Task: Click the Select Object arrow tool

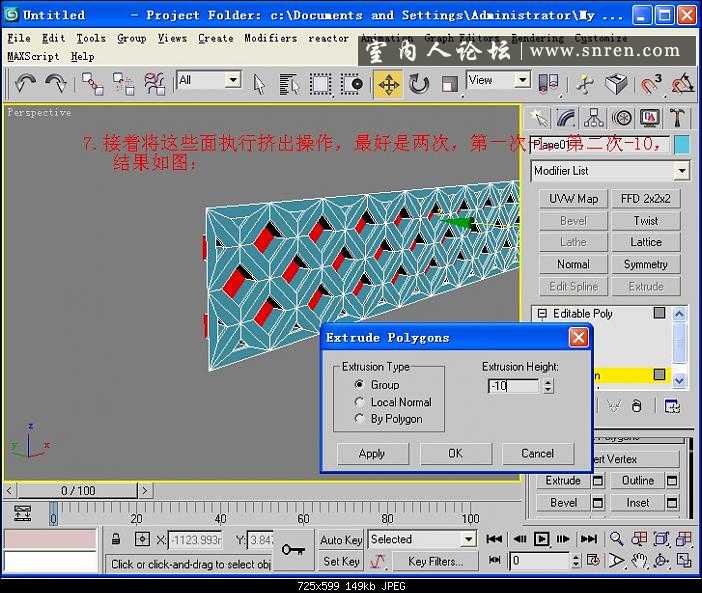Action: (x=260, y=83)
